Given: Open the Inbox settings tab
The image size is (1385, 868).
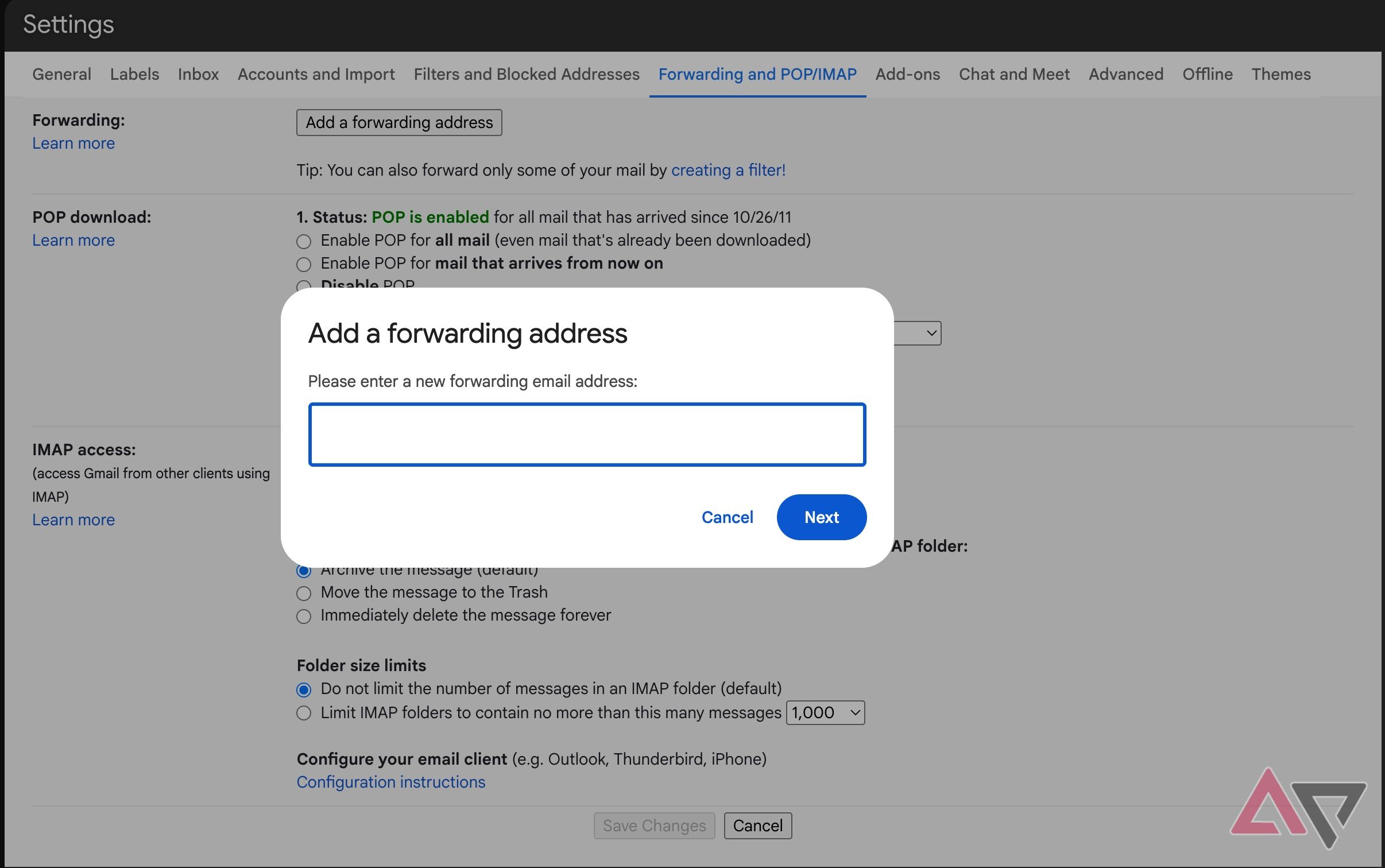Looking at the screenshot, I should click(198, 74).
